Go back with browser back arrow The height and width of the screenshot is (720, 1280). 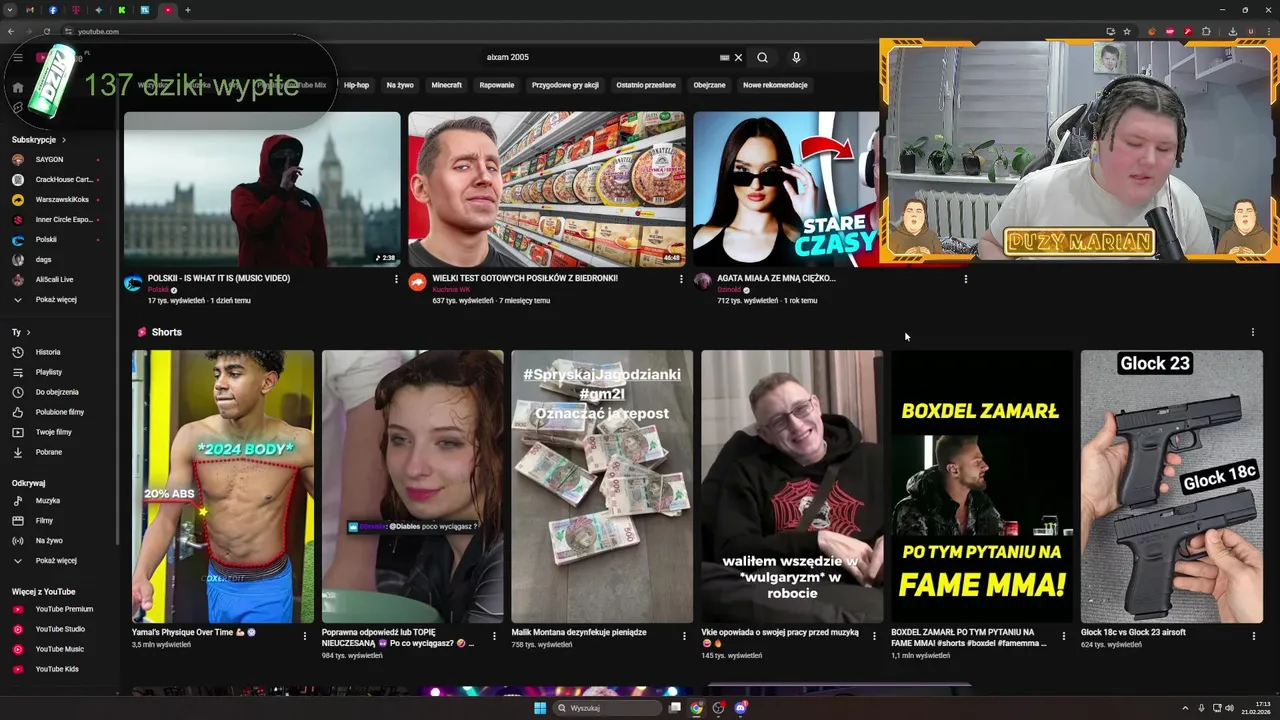pyautogui.click(x=11, y=31)
